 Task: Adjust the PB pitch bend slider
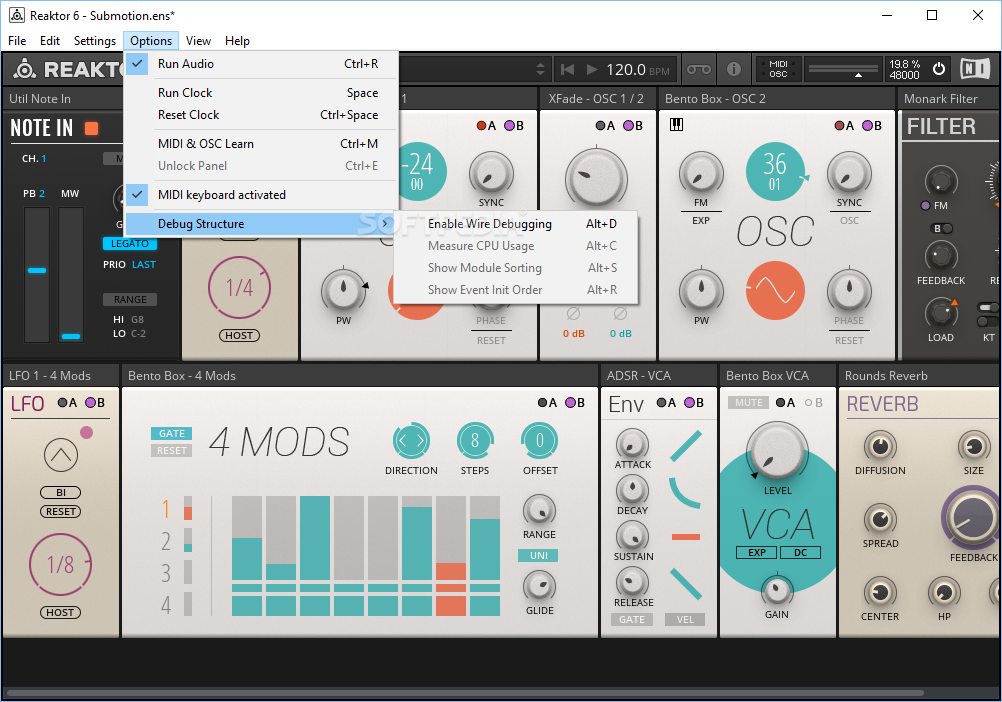pyautogui.click(x=37, y=275)
